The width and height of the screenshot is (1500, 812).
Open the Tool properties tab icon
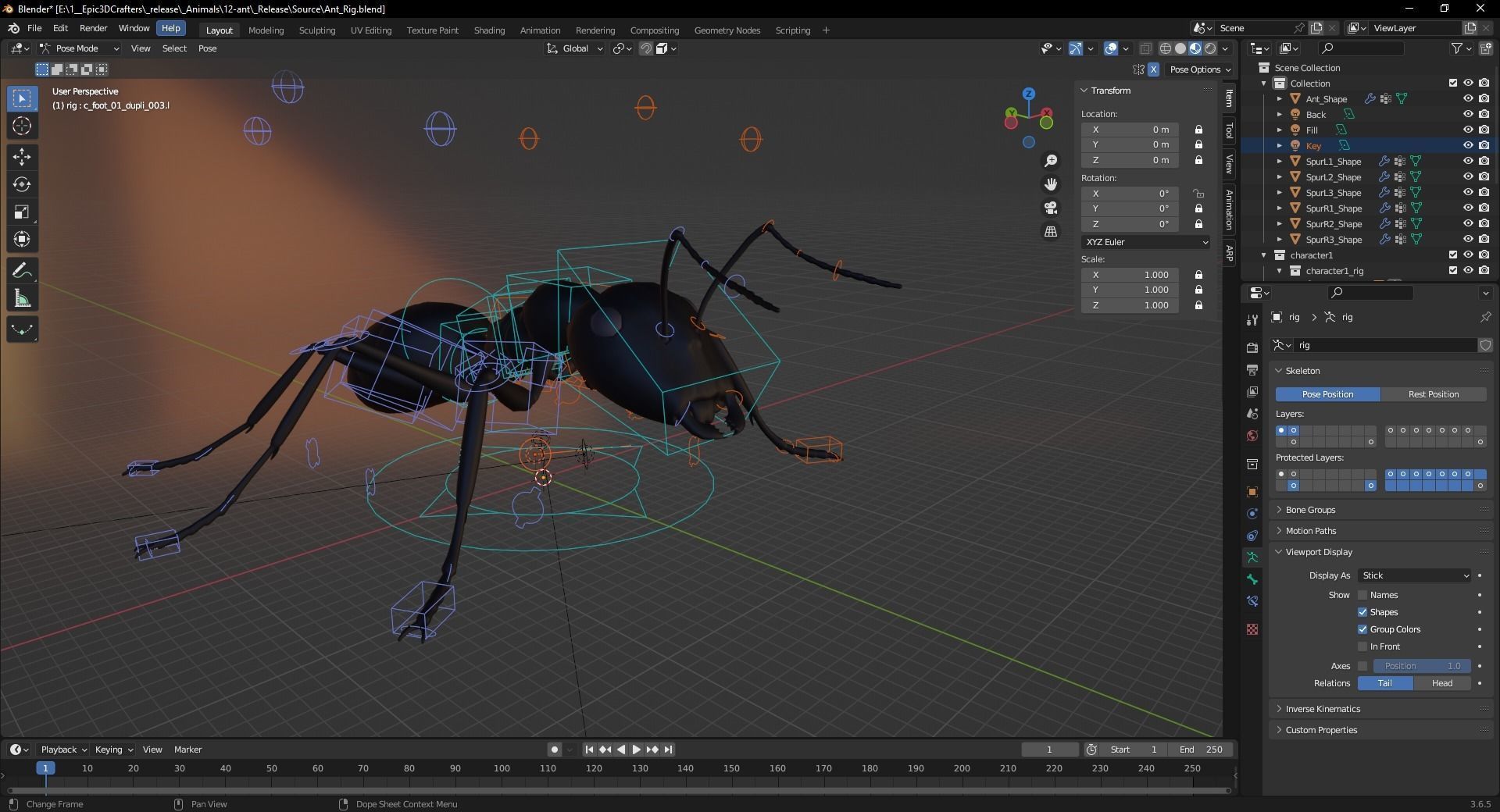1252,319
